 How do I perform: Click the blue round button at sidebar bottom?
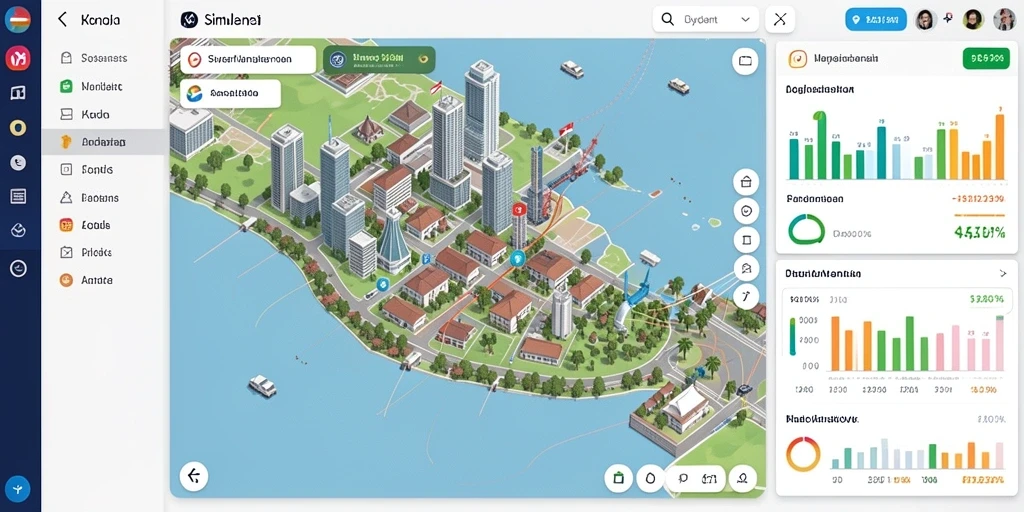(18, 488)
